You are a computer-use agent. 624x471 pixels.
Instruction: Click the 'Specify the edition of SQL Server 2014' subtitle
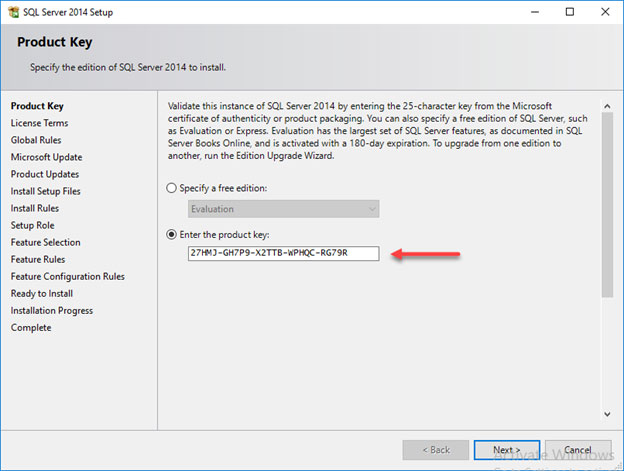pos(128,67)
